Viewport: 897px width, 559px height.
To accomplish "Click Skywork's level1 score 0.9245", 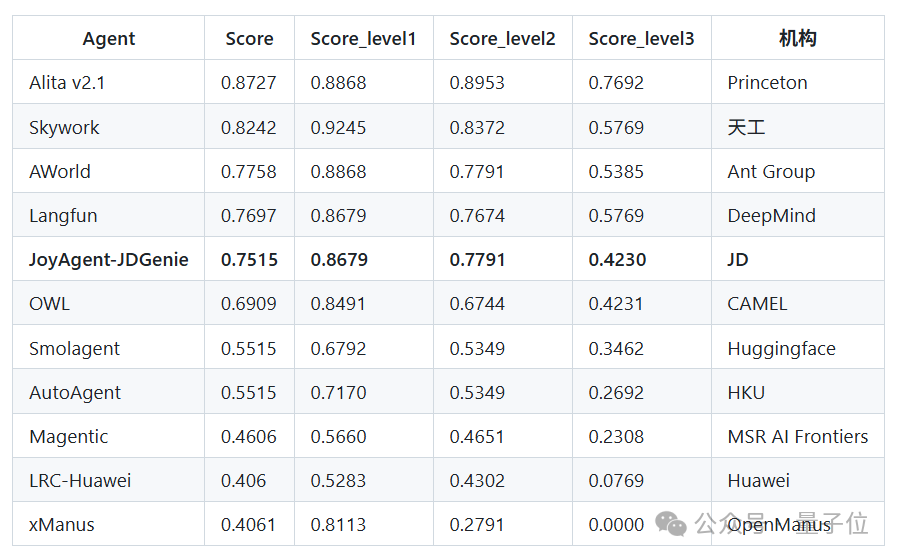I will point(338,127).
